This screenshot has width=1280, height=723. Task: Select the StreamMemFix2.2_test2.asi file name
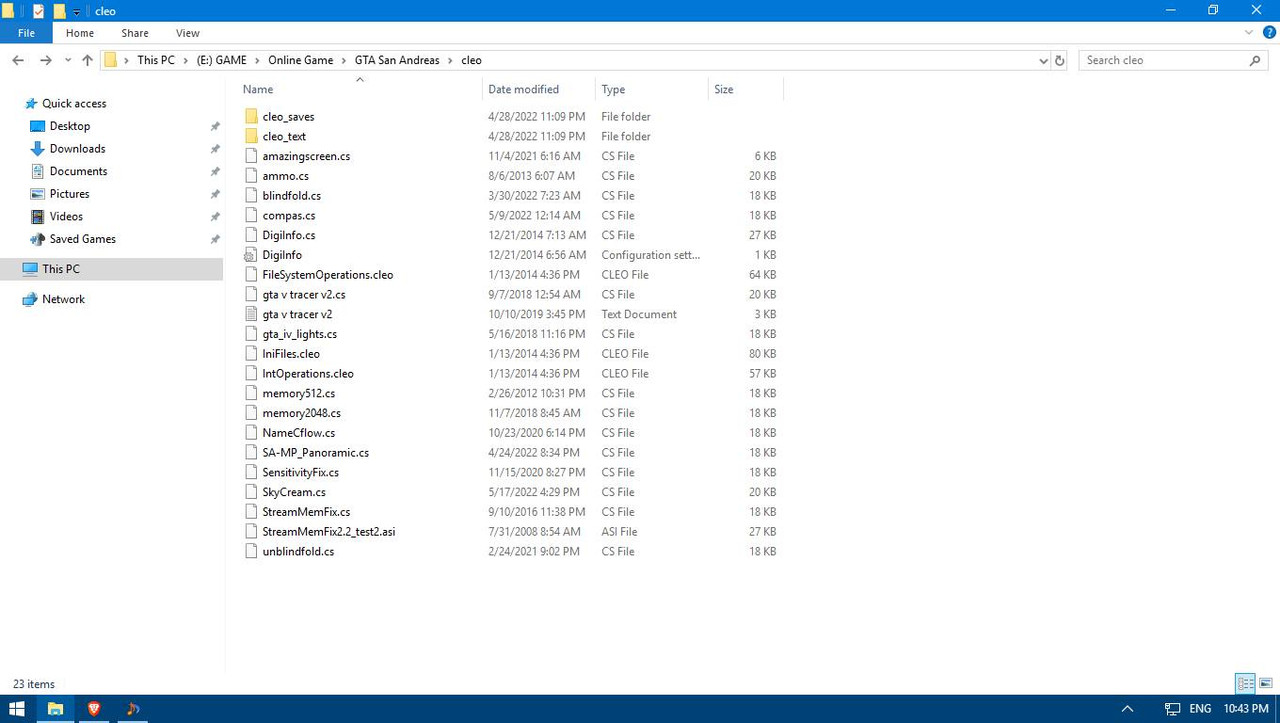pos(329,532)
